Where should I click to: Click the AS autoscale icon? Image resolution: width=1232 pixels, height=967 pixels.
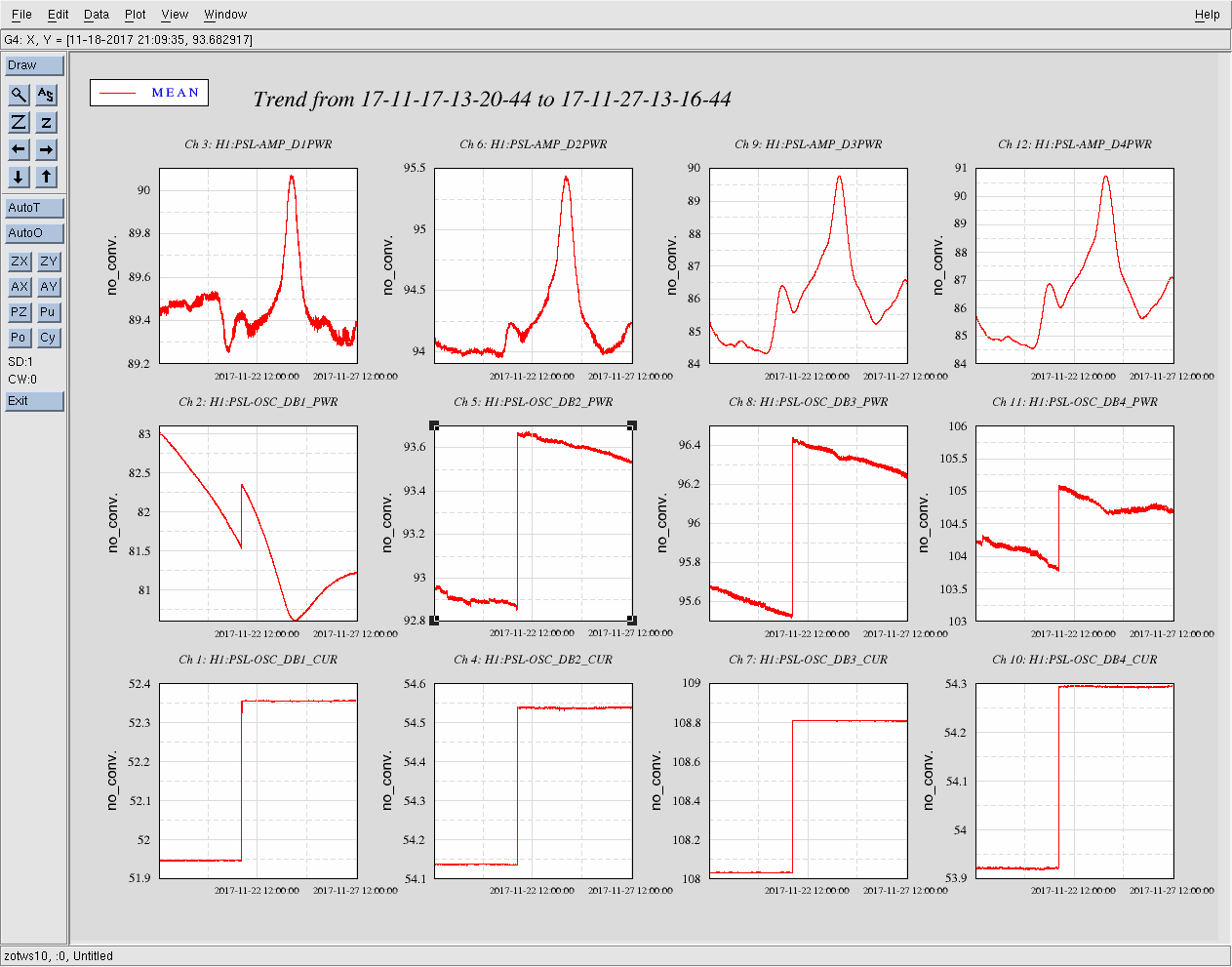point(47,95)
